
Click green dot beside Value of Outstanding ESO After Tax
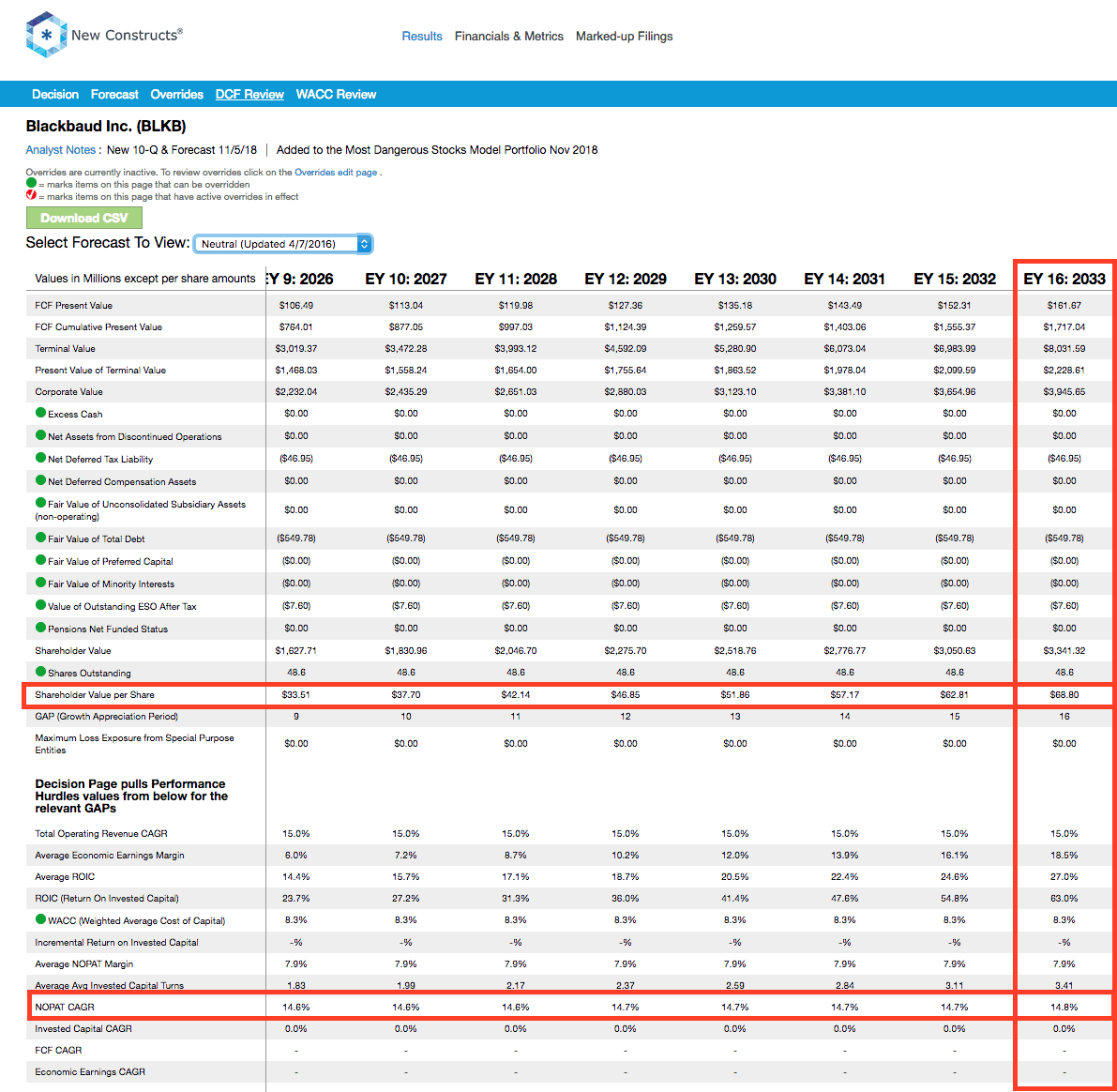40,605
